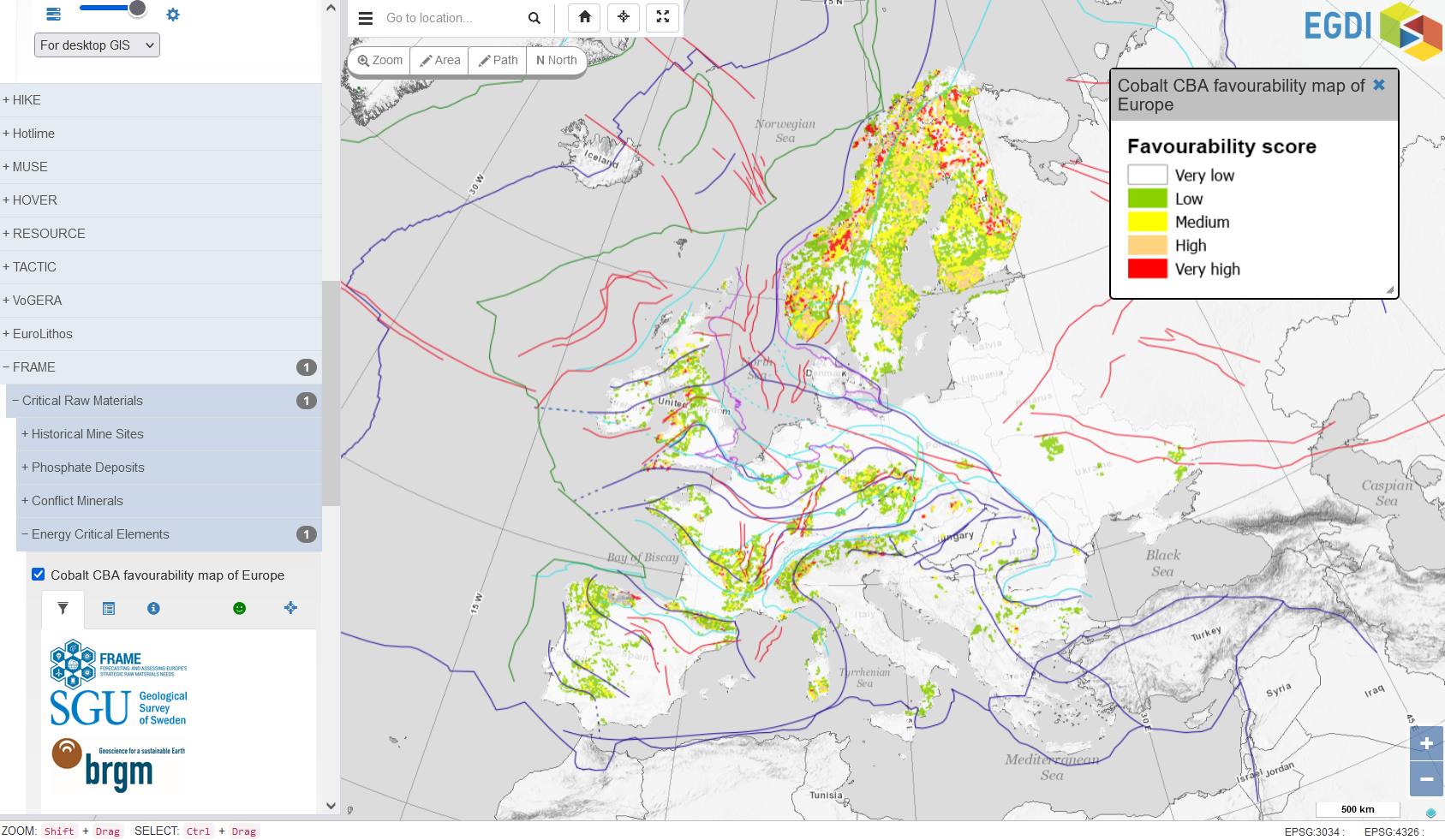Image resolution: width=1445 pixels, height=840 pixels.
Task: Click the green smiley feedback icon
Action: [240, 609]
